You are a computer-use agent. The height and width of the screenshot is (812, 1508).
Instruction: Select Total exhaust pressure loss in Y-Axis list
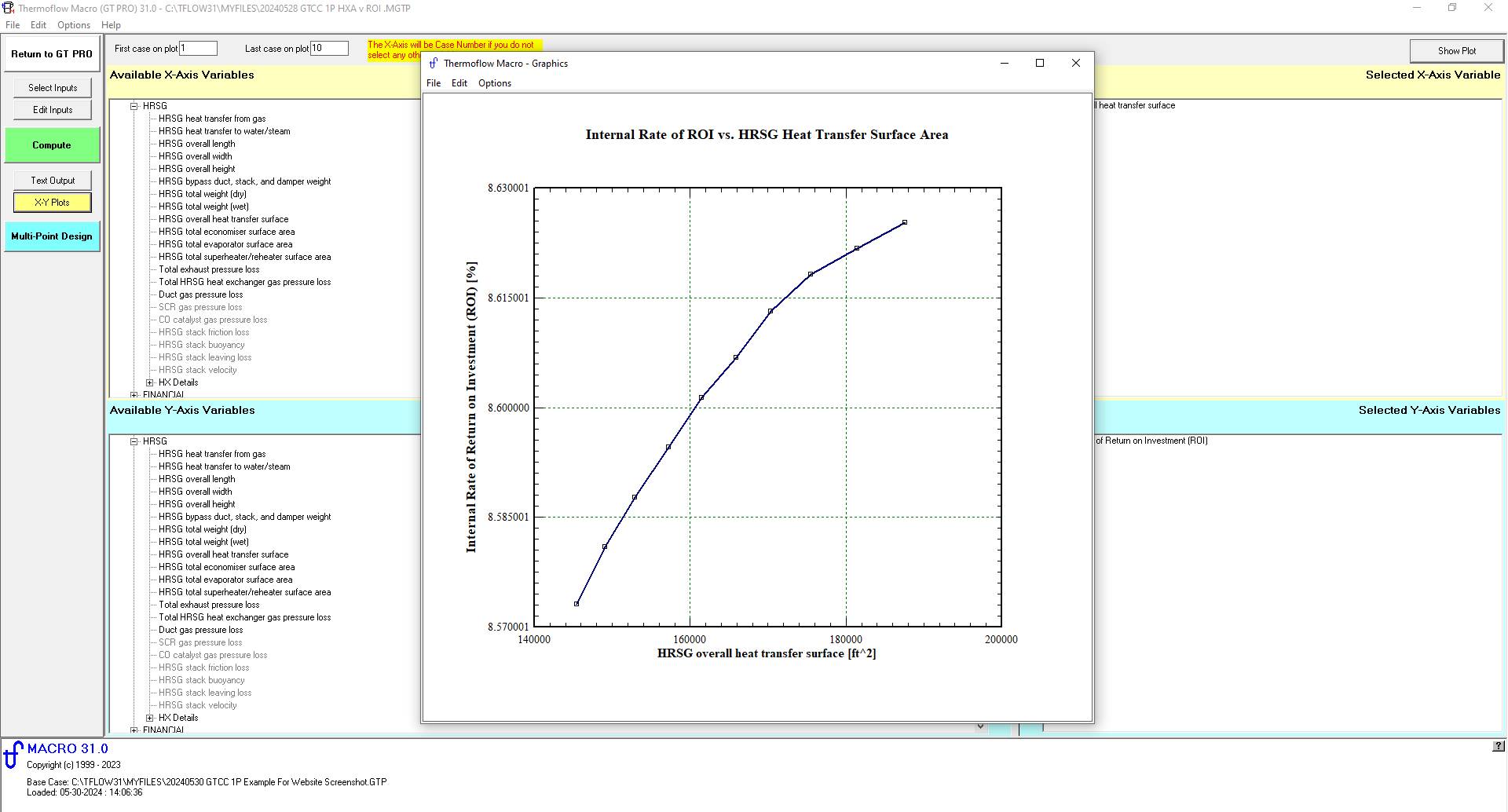pyautogui.click(x=209, y=605)
